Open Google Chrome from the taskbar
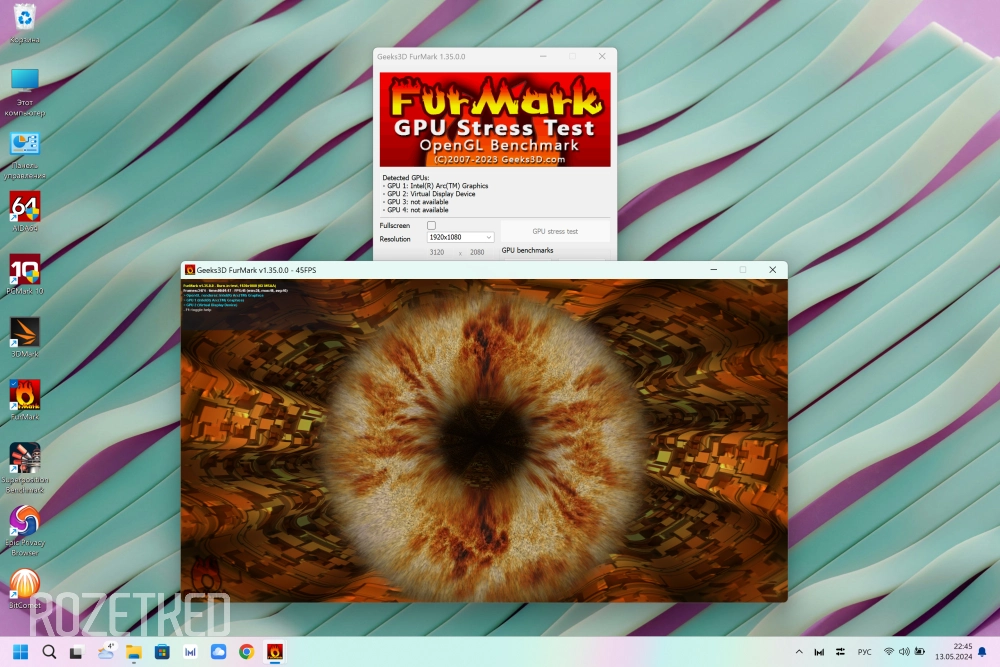 point(246,652)
